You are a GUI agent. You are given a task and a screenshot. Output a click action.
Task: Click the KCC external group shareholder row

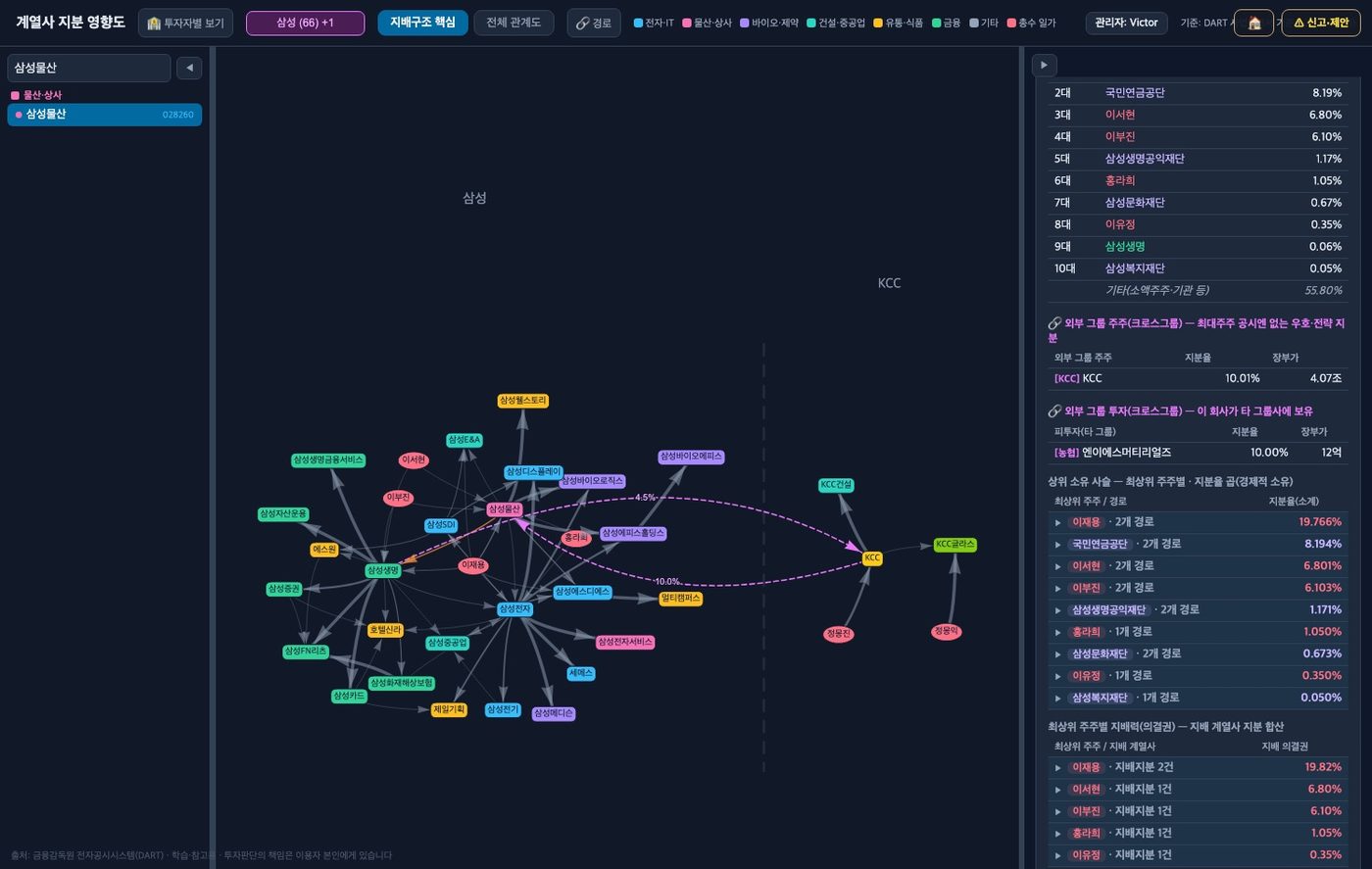(x=1198, y=378)
